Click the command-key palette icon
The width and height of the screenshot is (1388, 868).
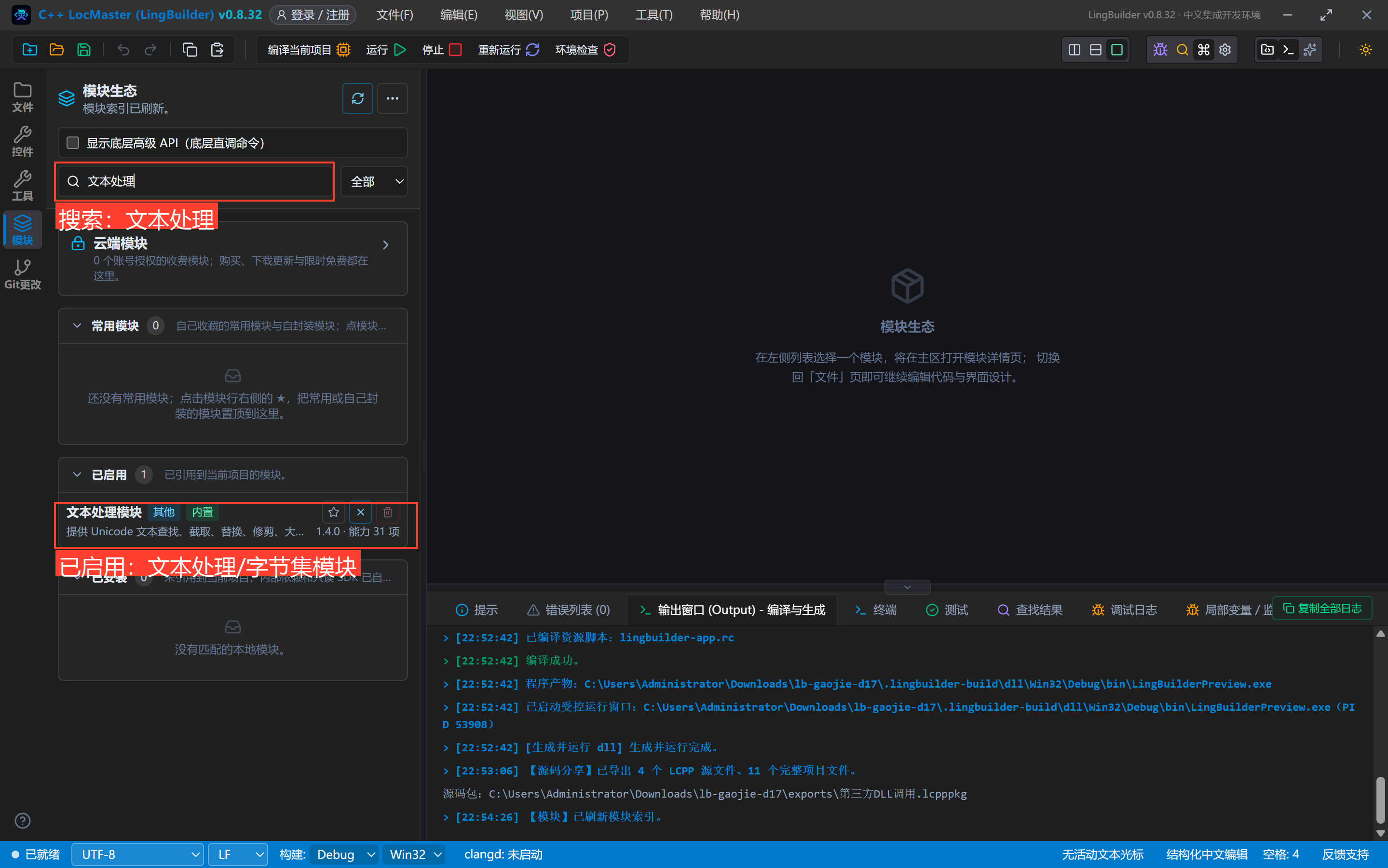1204,50
